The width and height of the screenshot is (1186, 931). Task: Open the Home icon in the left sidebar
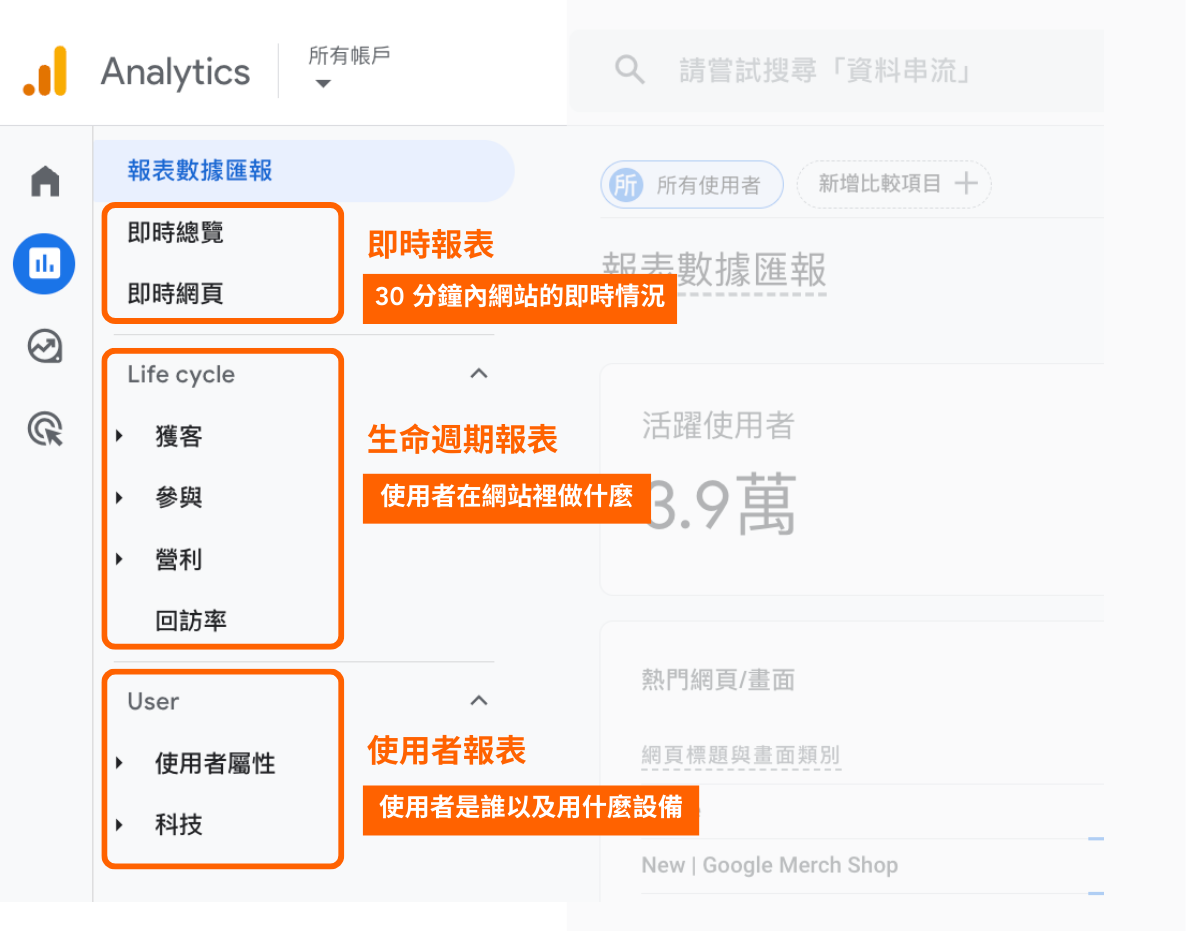coord(44,181)
